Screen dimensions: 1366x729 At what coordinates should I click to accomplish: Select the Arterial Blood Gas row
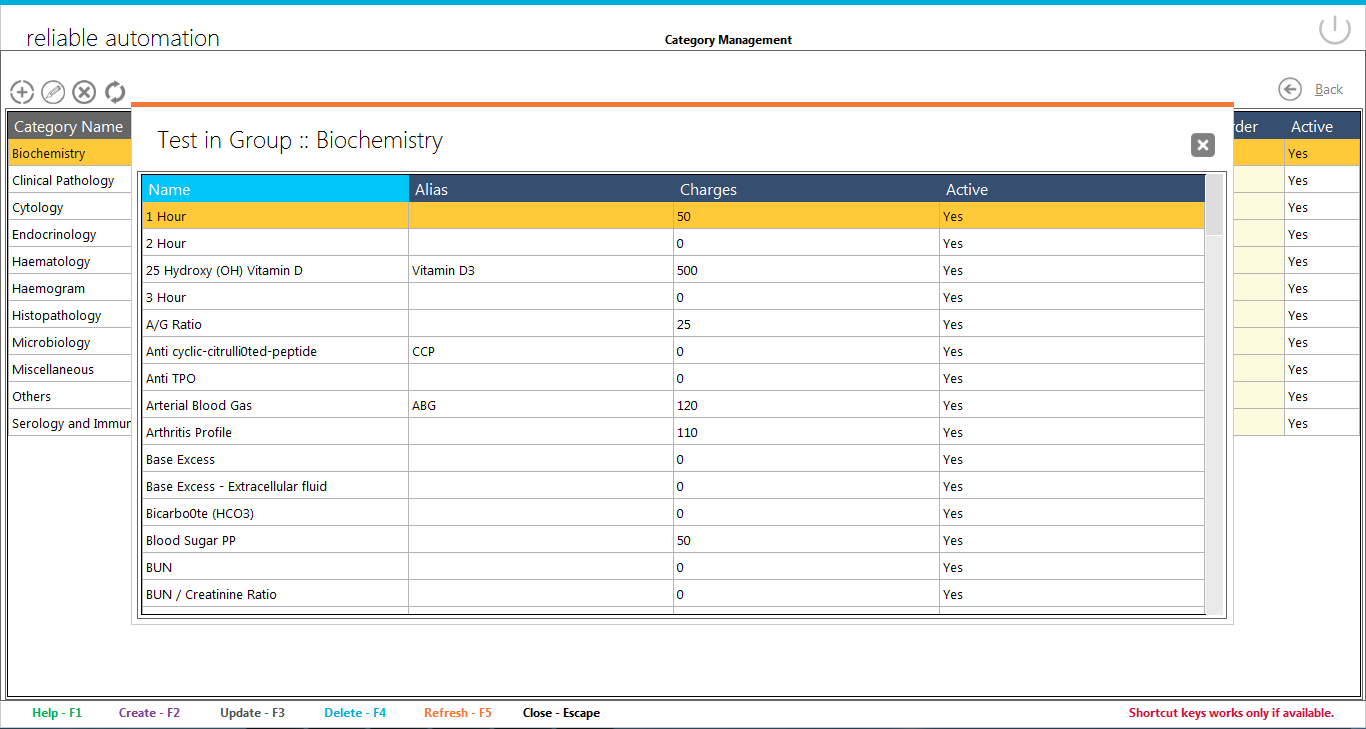coord(673,405)
